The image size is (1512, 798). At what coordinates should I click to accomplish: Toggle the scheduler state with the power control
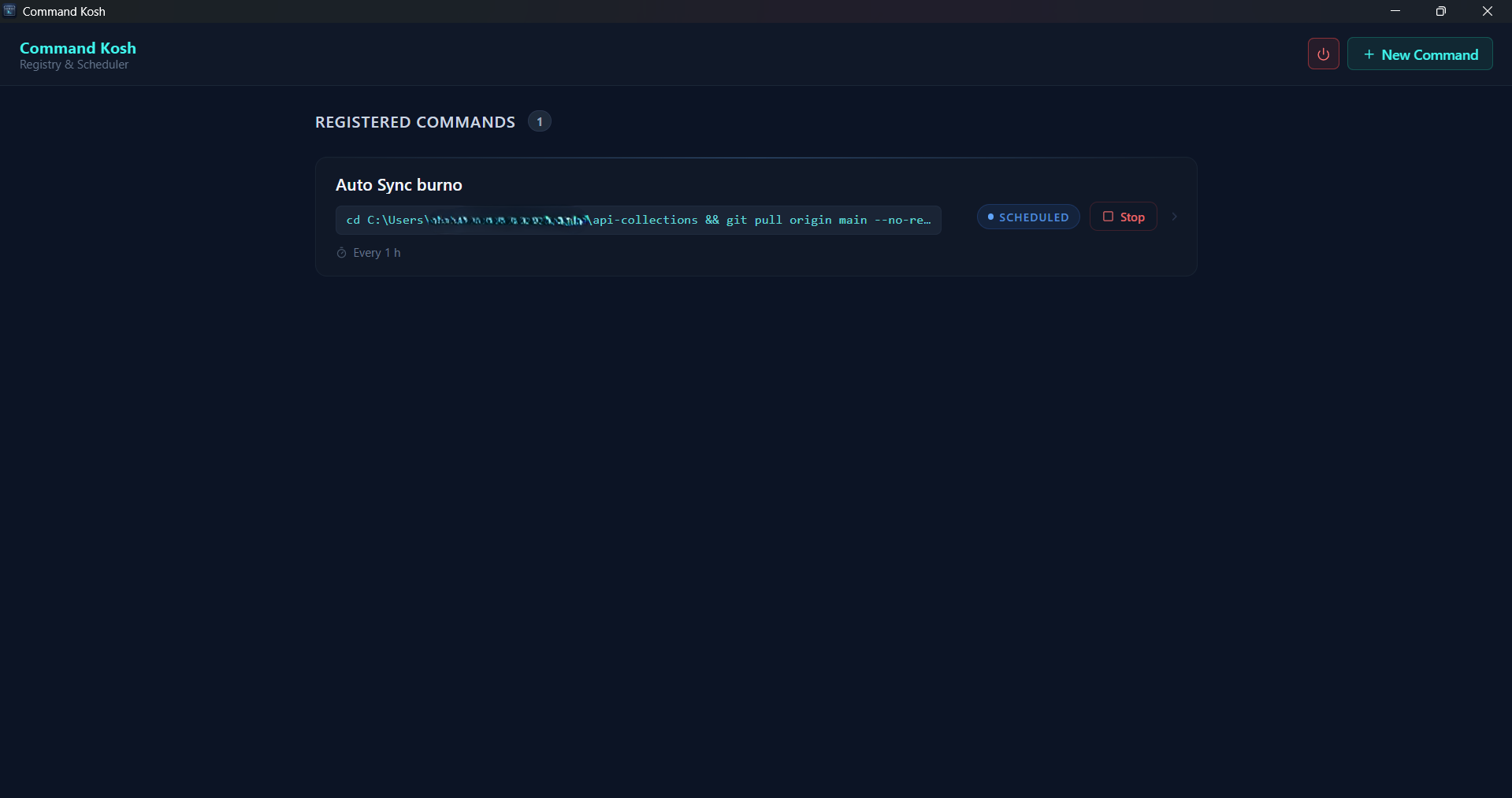point(1323,54)
